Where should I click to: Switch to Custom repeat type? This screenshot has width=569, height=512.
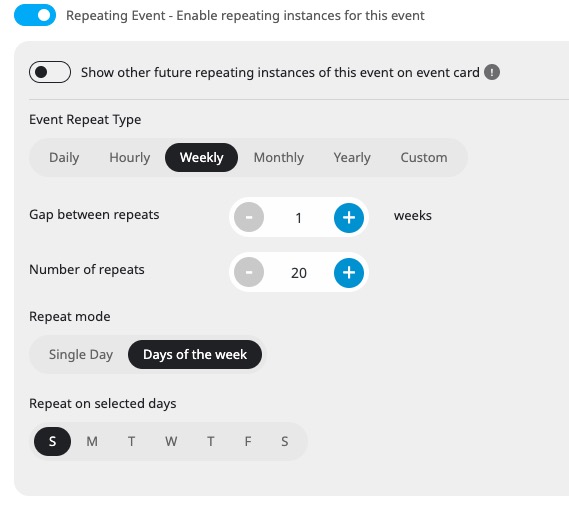(424, 157)
